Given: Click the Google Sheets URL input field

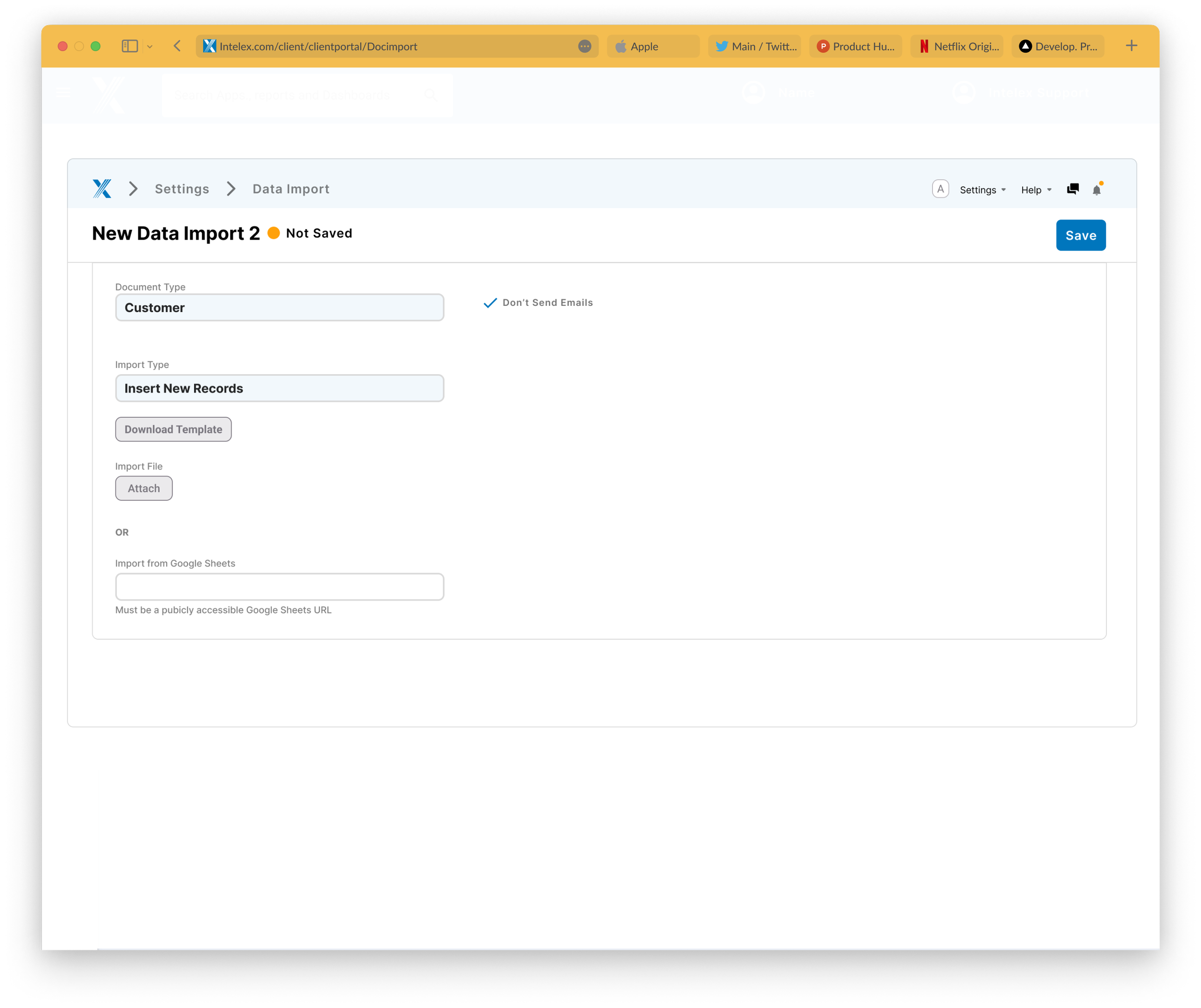Looking at the screenshot, I should point(279,586).
